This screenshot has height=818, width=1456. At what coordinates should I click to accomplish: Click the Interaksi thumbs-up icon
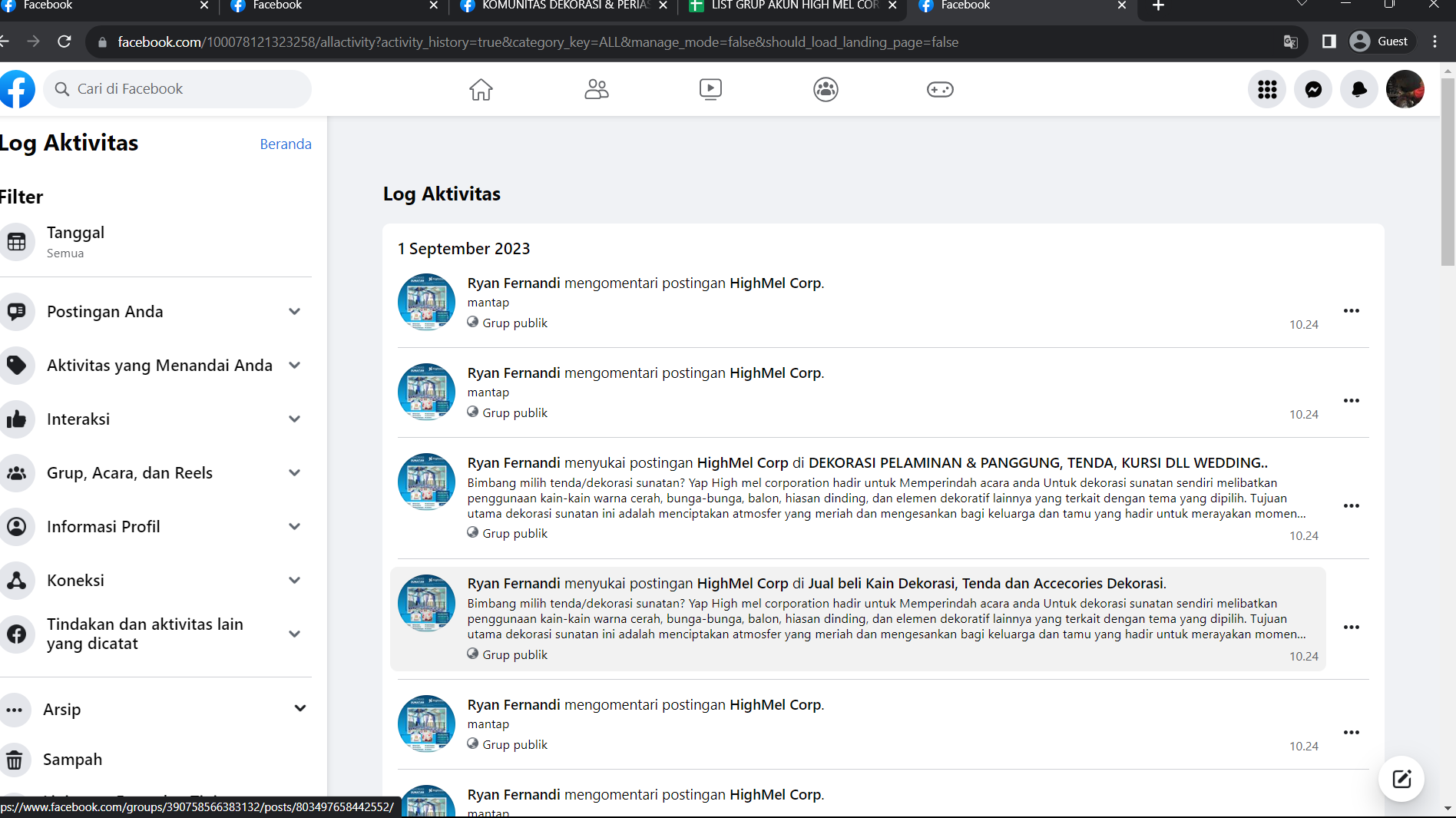tap(17, 419)
